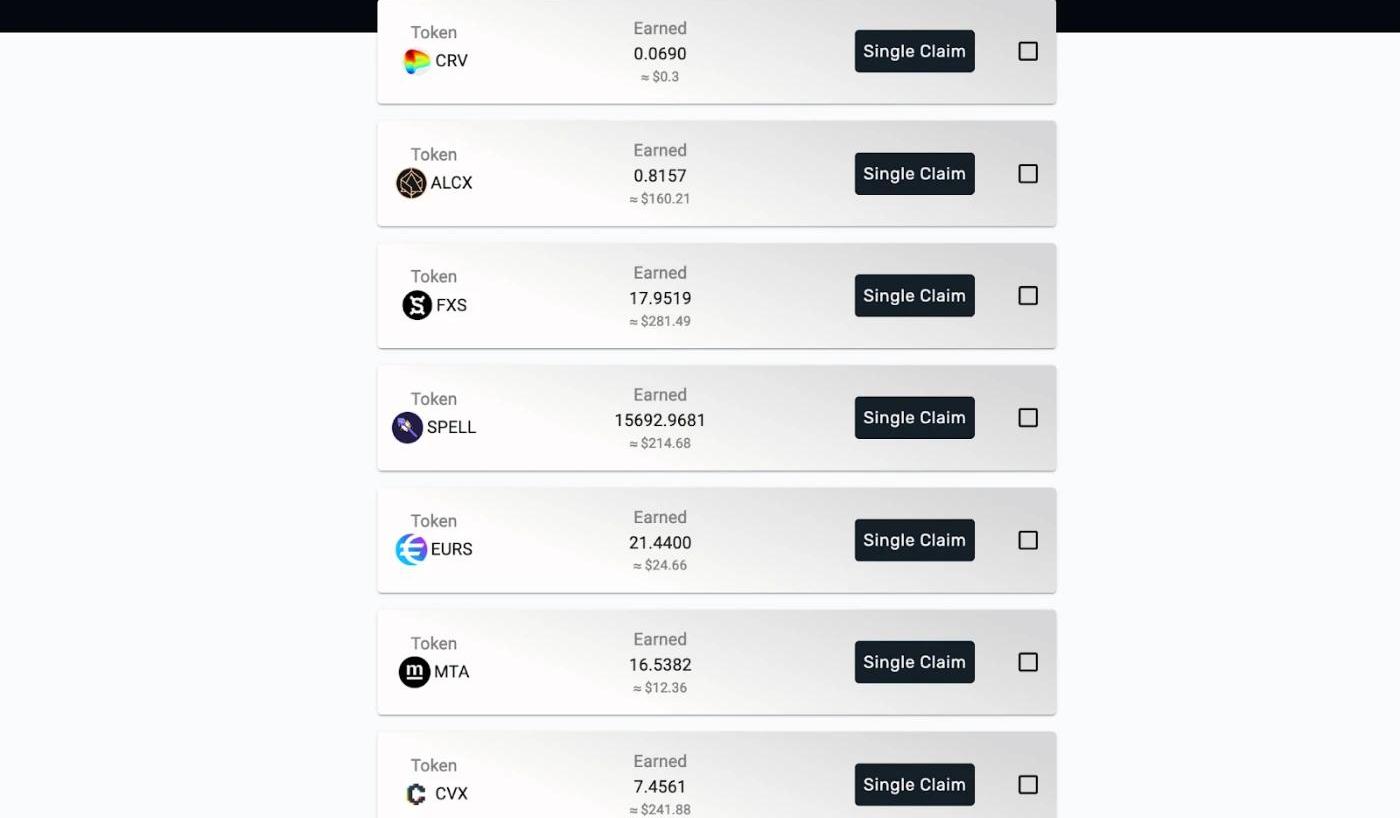The width and height of the screenshot is (1400, 818).
Task: Select the ALCX row checkbox
Action: point(1028,173)
